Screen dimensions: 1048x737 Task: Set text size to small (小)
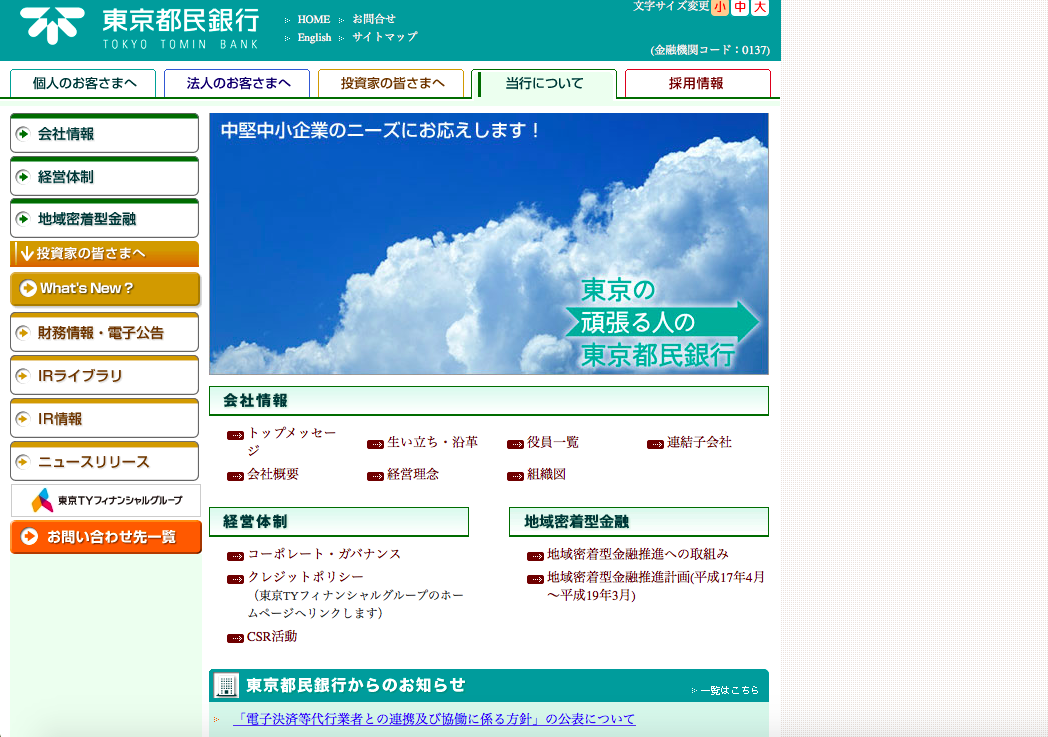(x=719, y=8)
